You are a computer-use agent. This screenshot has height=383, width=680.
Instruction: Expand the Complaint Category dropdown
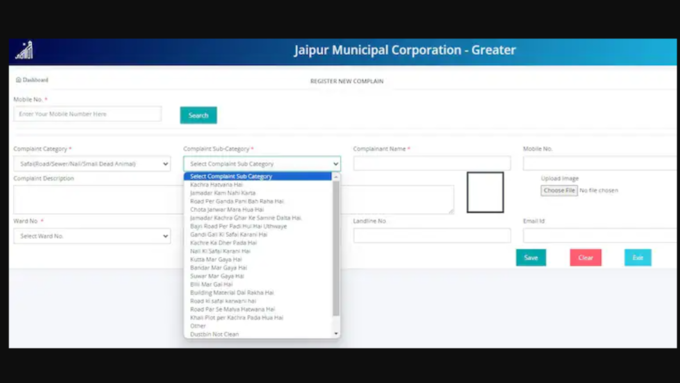point(92,164)
